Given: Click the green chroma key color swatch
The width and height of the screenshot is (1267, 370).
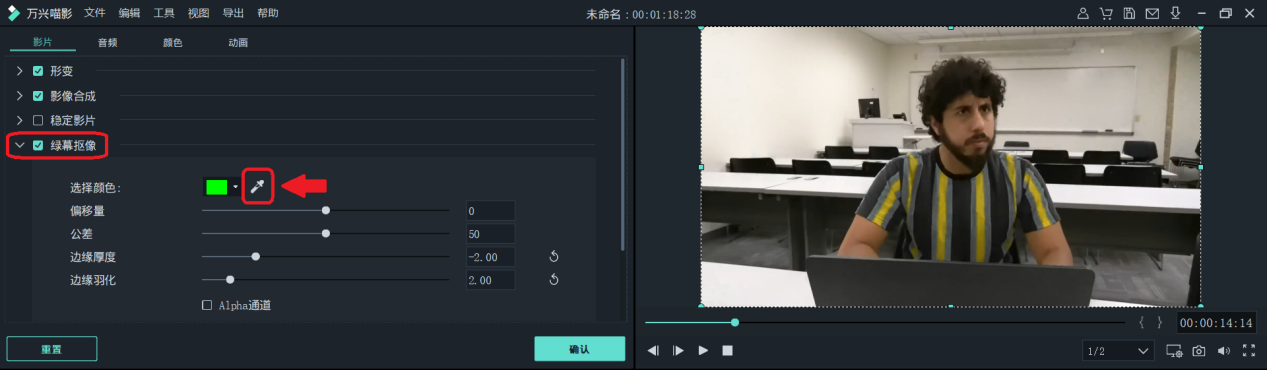Looking at the screenshot, I should click(216, 187).
